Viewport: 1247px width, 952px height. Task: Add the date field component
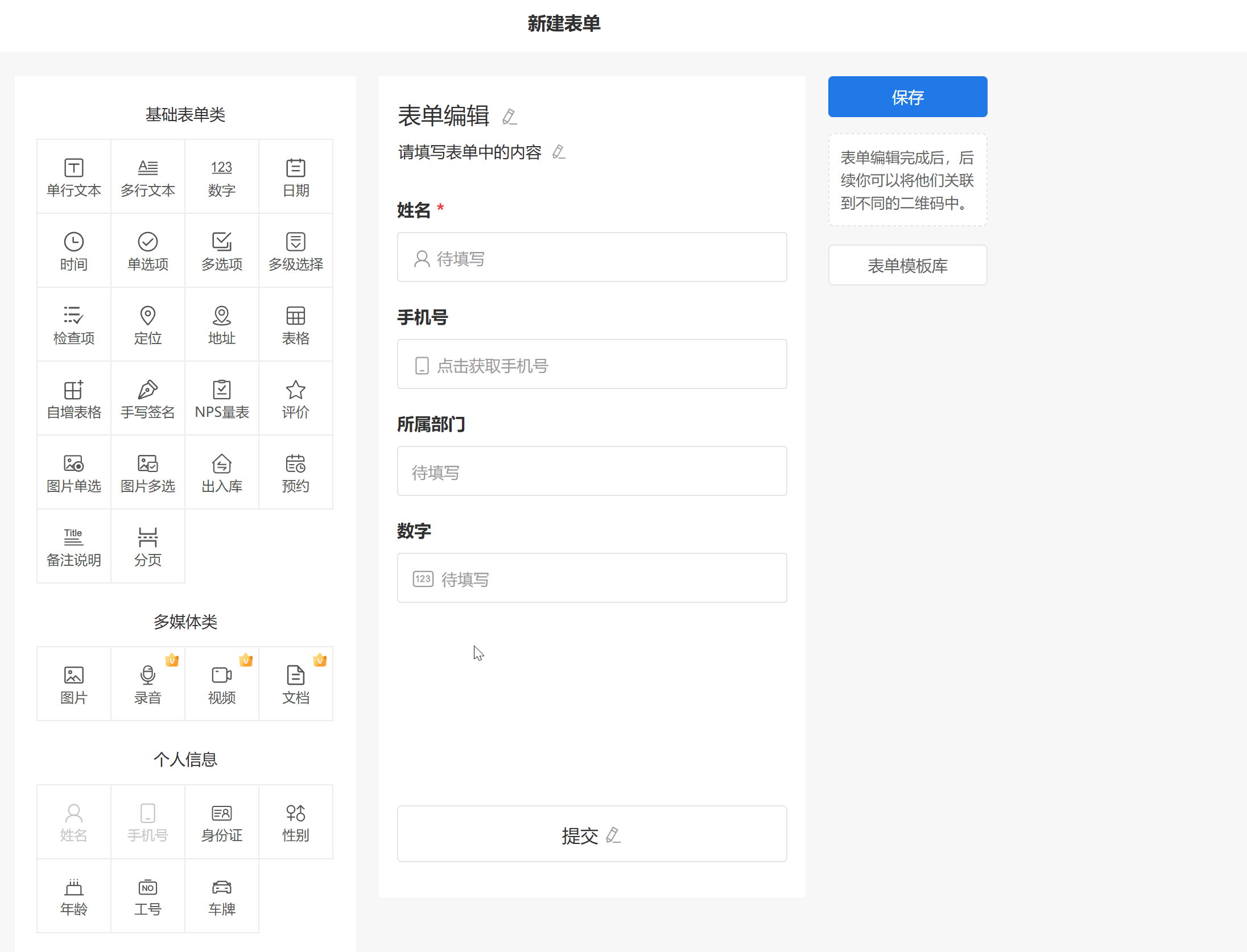[x=296, y=177]
